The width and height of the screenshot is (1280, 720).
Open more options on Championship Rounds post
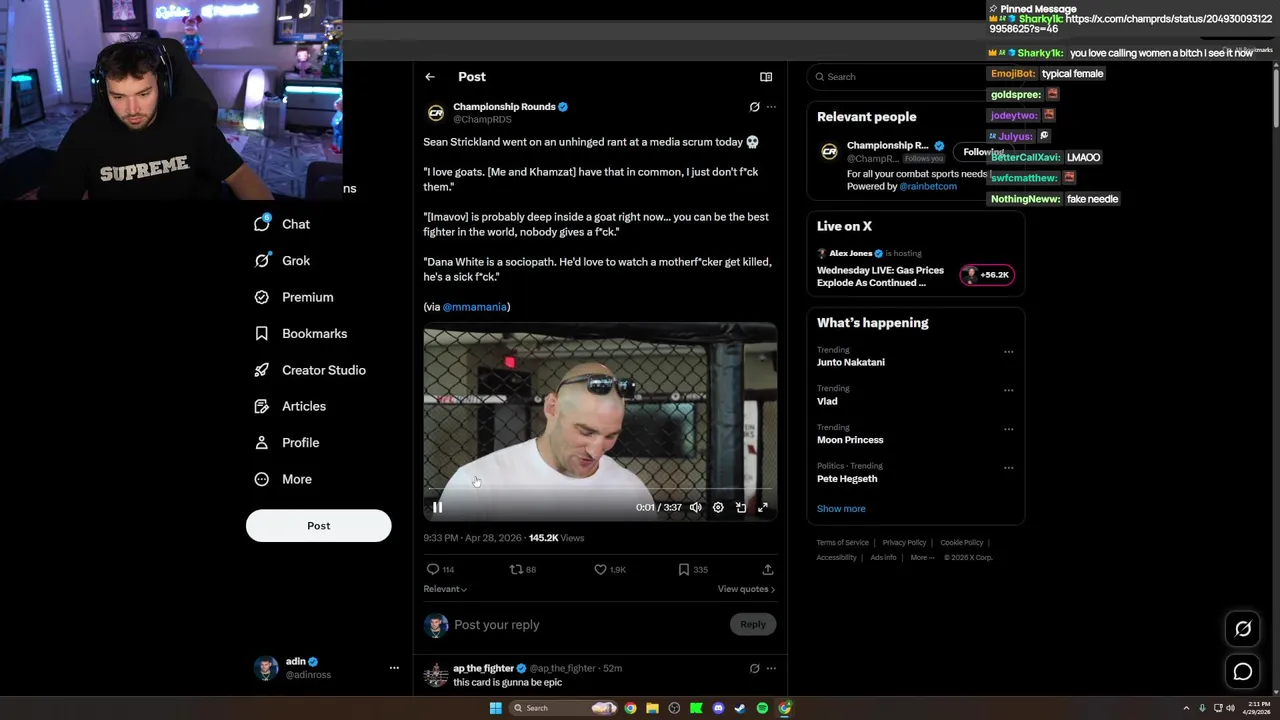click(x=771, y=107)
